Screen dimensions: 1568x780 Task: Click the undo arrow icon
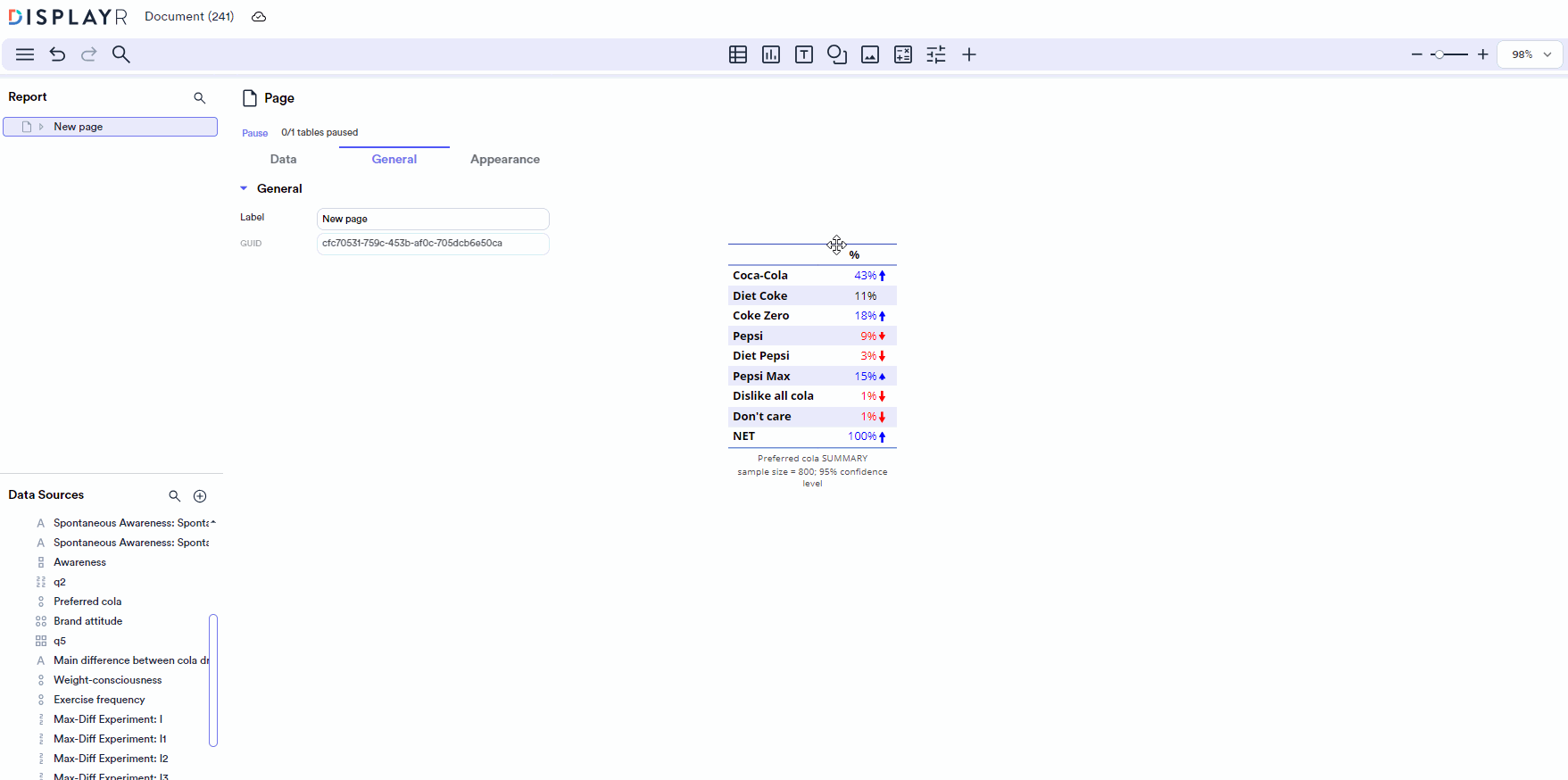tap(57, 54)
